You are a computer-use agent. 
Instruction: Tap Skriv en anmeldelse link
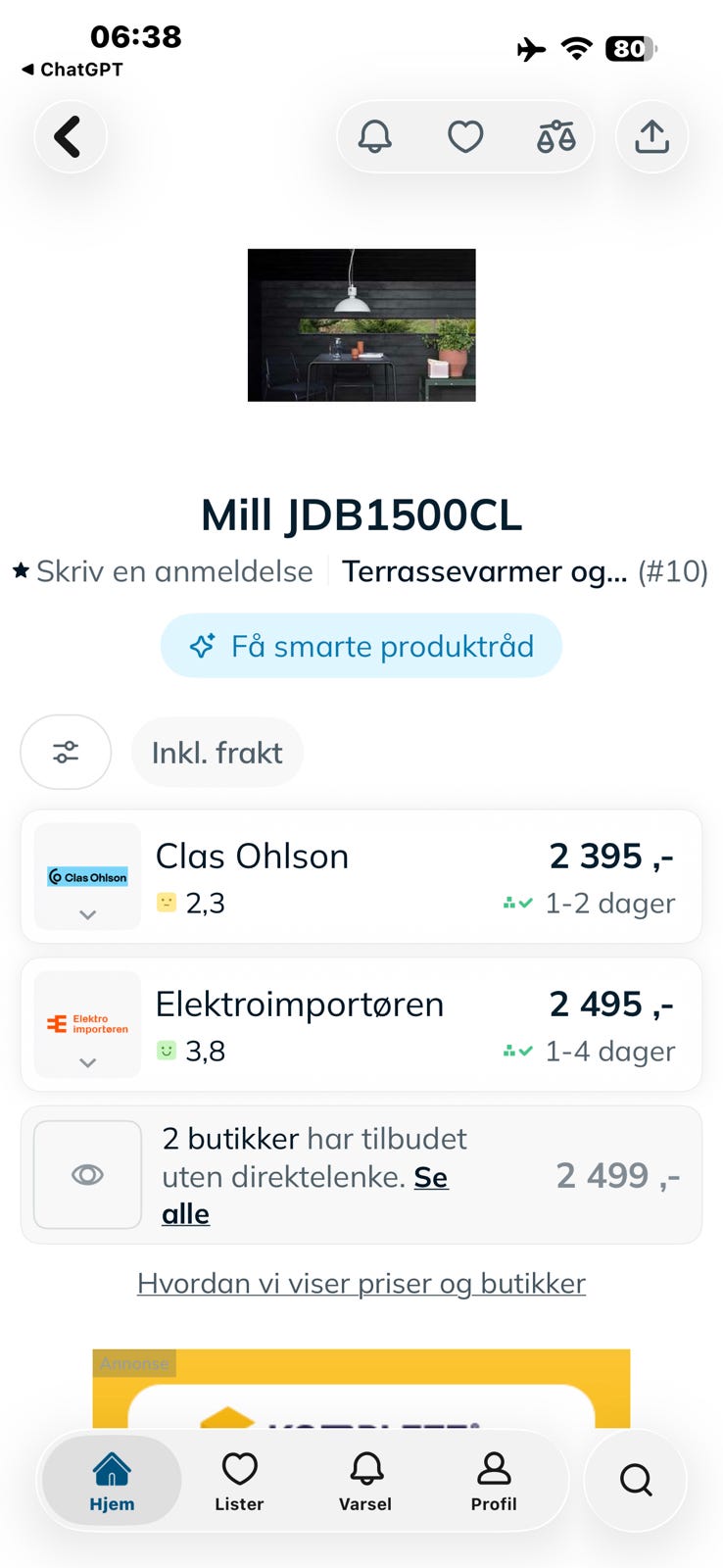pyautogui.click(x=163, y=571)
